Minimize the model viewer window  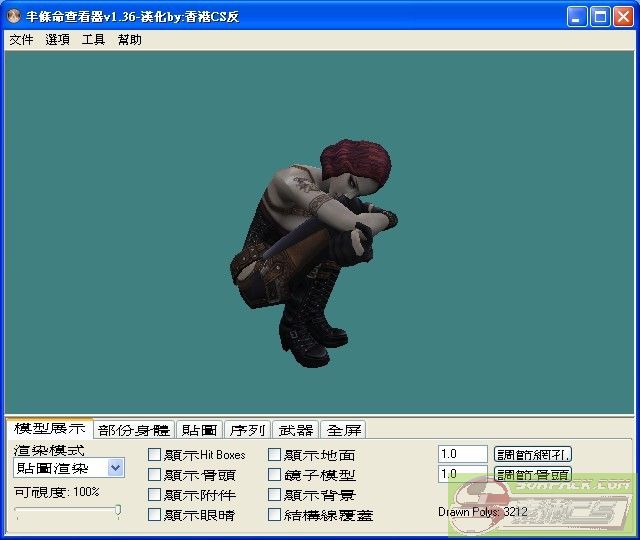(x=577, y=17)
